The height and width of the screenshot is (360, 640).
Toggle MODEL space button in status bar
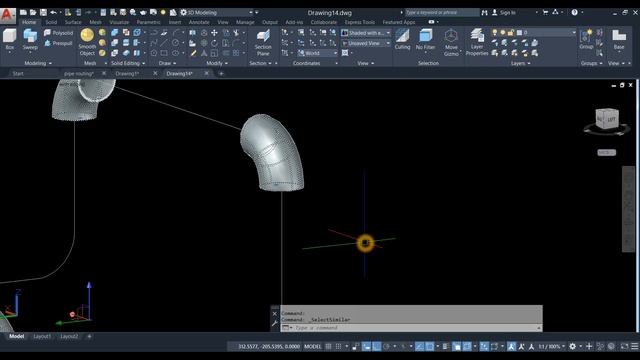[313, 347]
